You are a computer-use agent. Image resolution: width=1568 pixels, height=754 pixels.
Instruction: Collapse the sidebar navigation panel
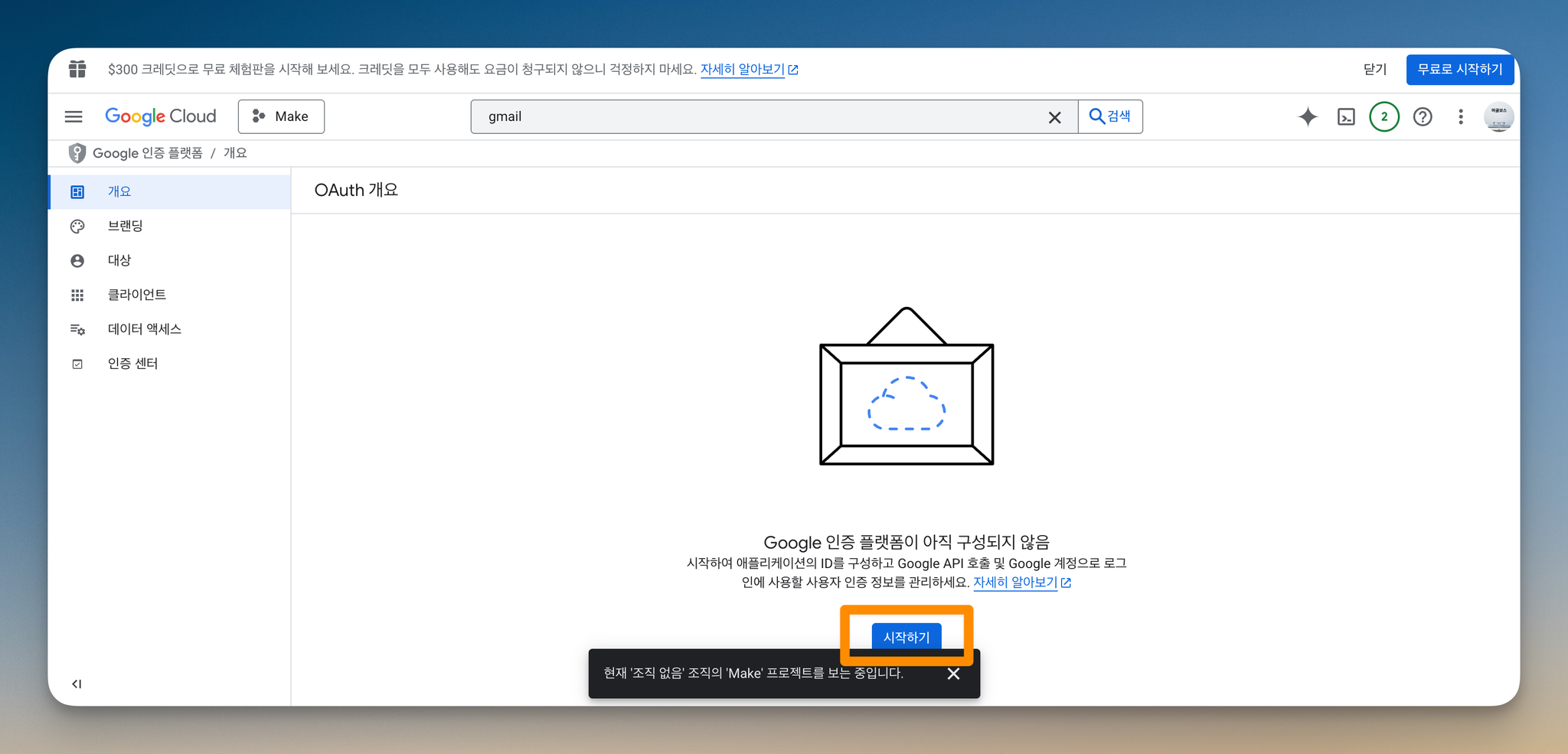[x=77, y=684]
